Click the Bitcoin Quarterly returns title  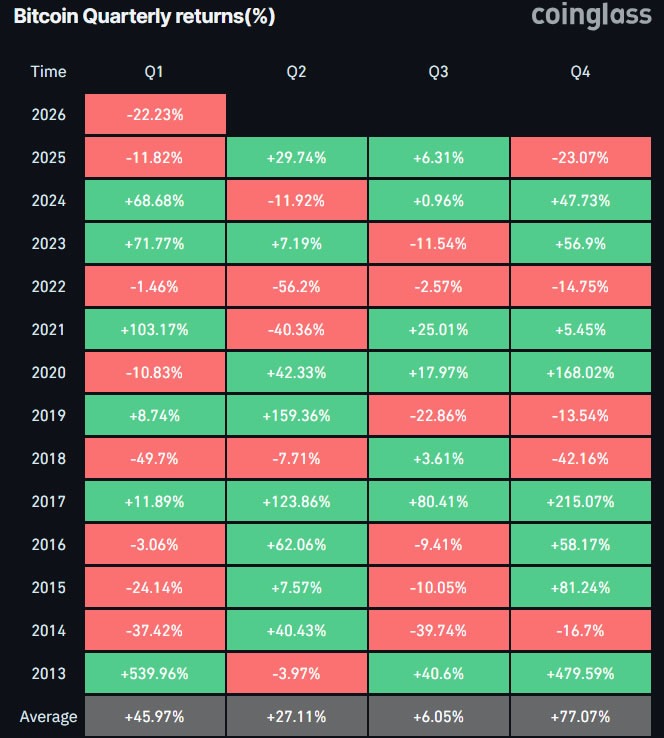pyautogui.click(x=144, y=17)
